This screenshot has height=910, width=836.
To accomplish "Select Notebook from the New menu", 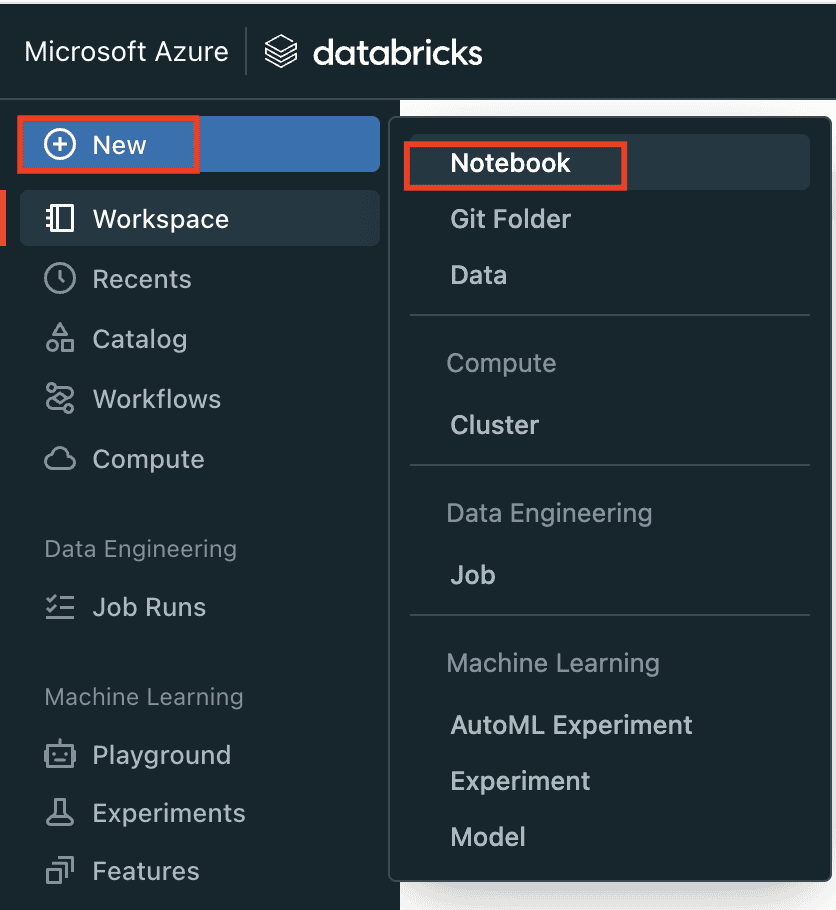I will coord(510,163).
